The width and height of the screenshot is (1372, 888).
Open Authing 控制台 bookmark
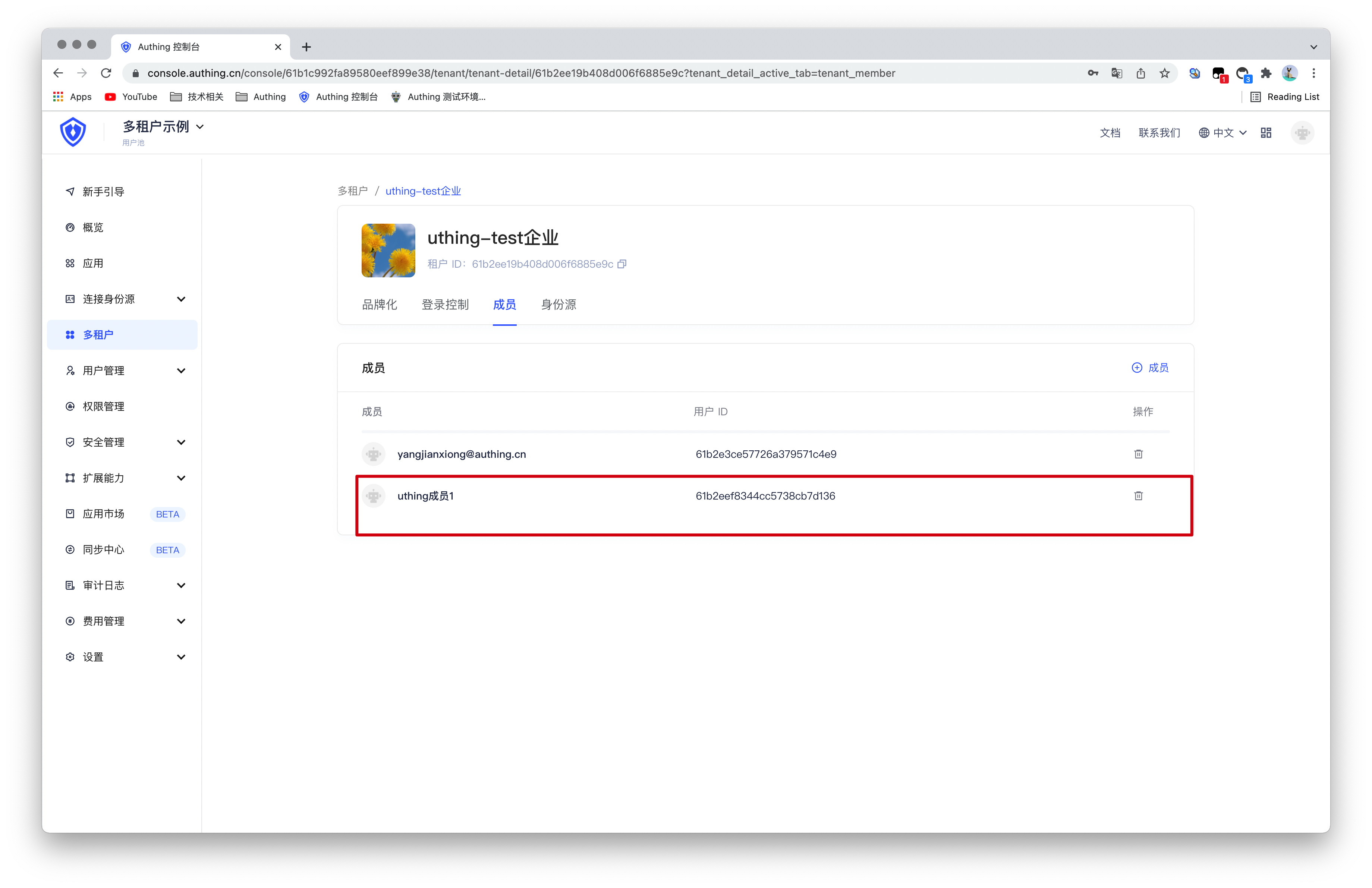click(339, 97)
